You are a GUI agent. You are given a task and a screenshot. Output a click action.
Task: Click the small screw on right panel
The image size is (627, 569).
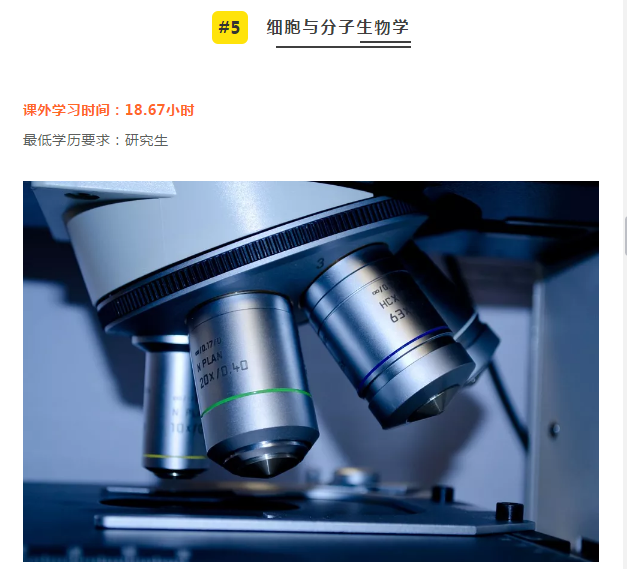click(555, 430)
